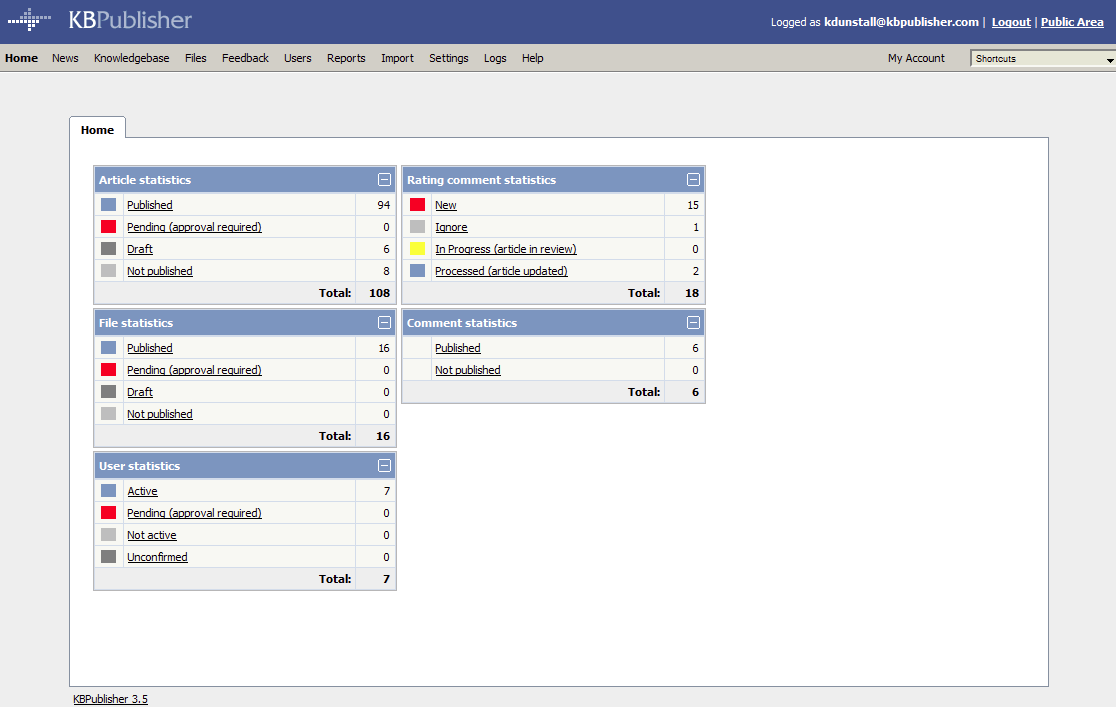Click red swatch beside Pending files

(108, 370)
